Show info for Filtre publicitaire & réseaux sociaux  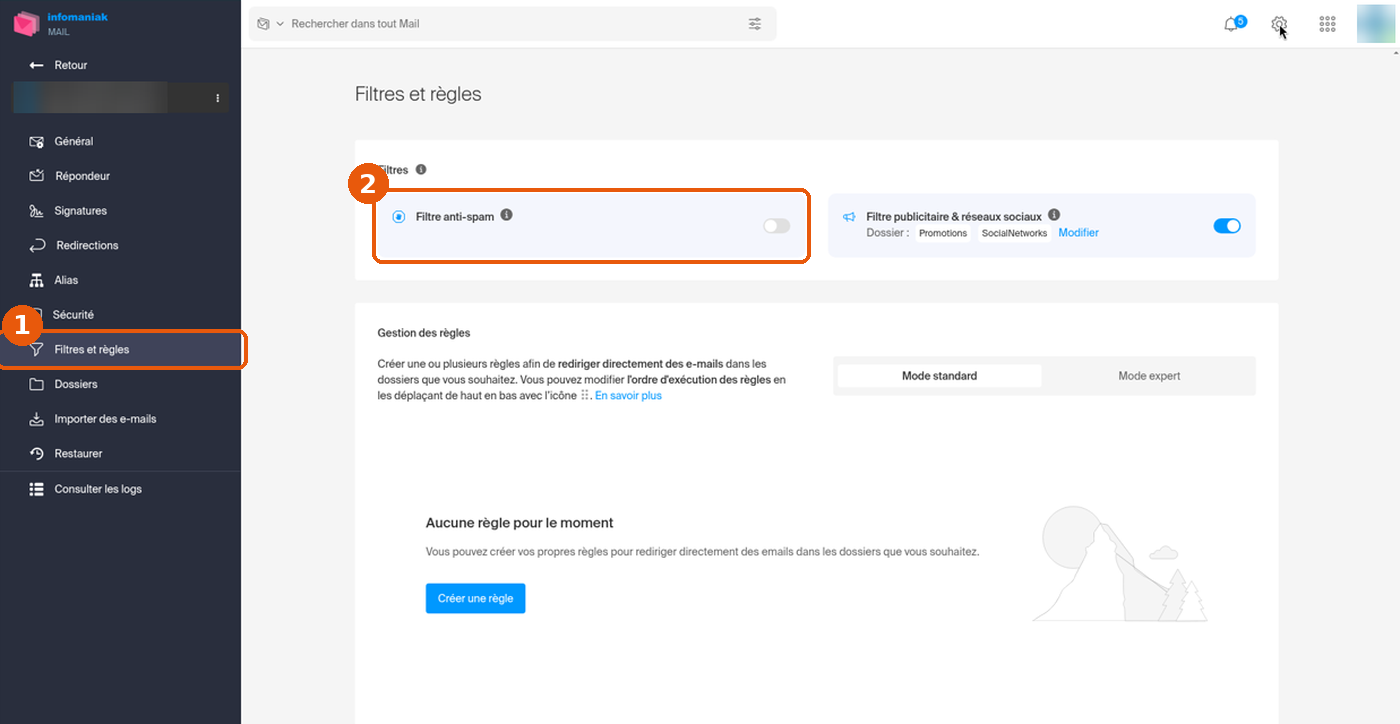coord(1054,215)
